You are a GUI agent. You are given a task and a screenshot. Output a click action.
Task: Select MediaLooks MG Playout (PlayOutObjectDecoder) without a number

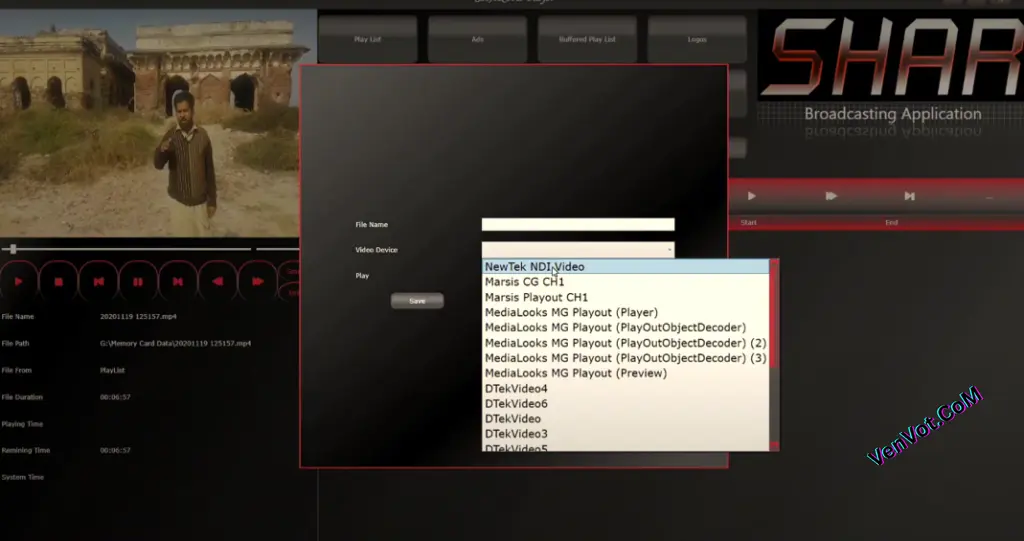(626, 327)
